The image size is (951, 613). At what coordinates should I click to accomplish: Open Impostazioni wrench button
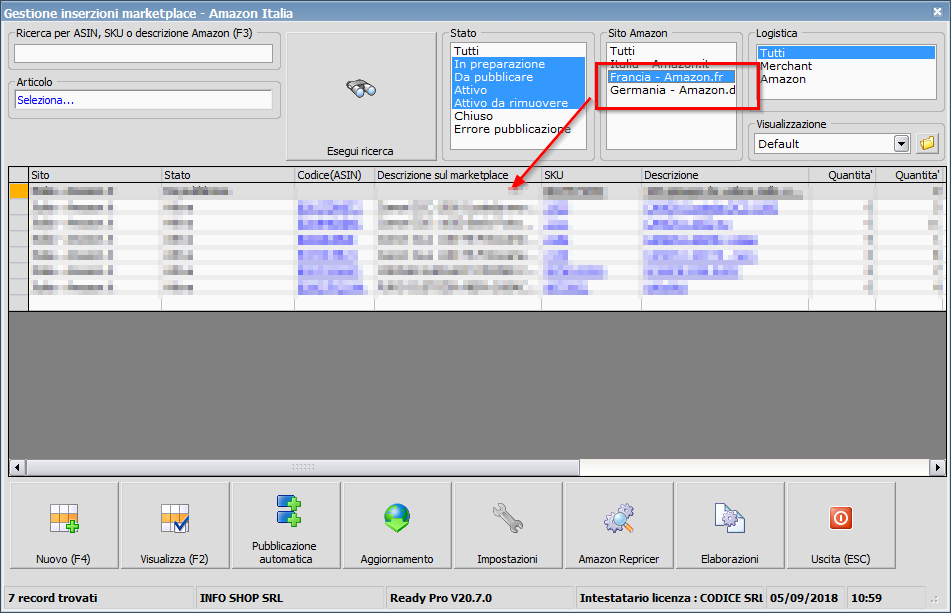click(508, 526)
